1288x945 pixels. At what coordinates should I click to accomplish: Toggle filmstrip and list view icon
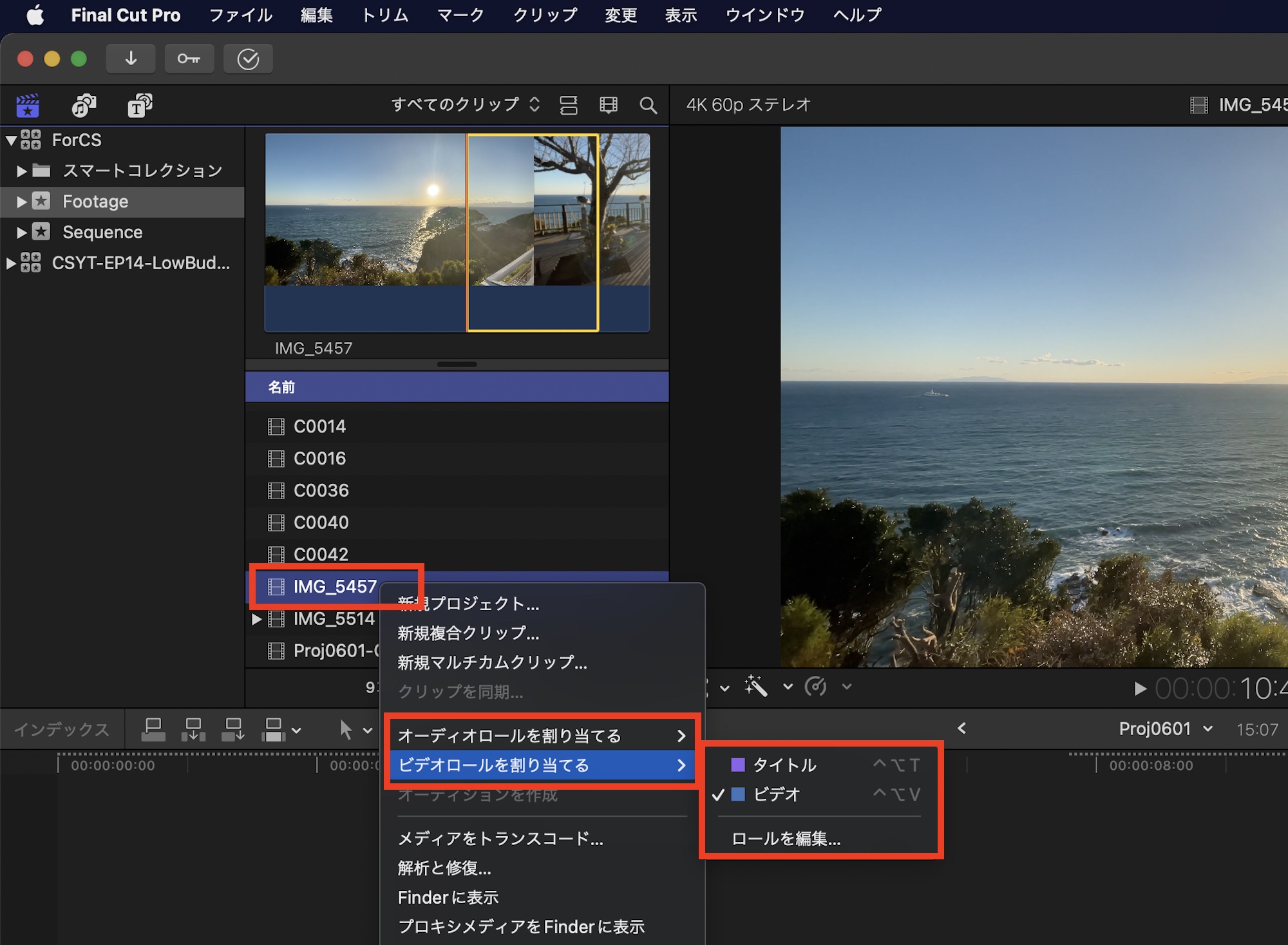point(568,105)
